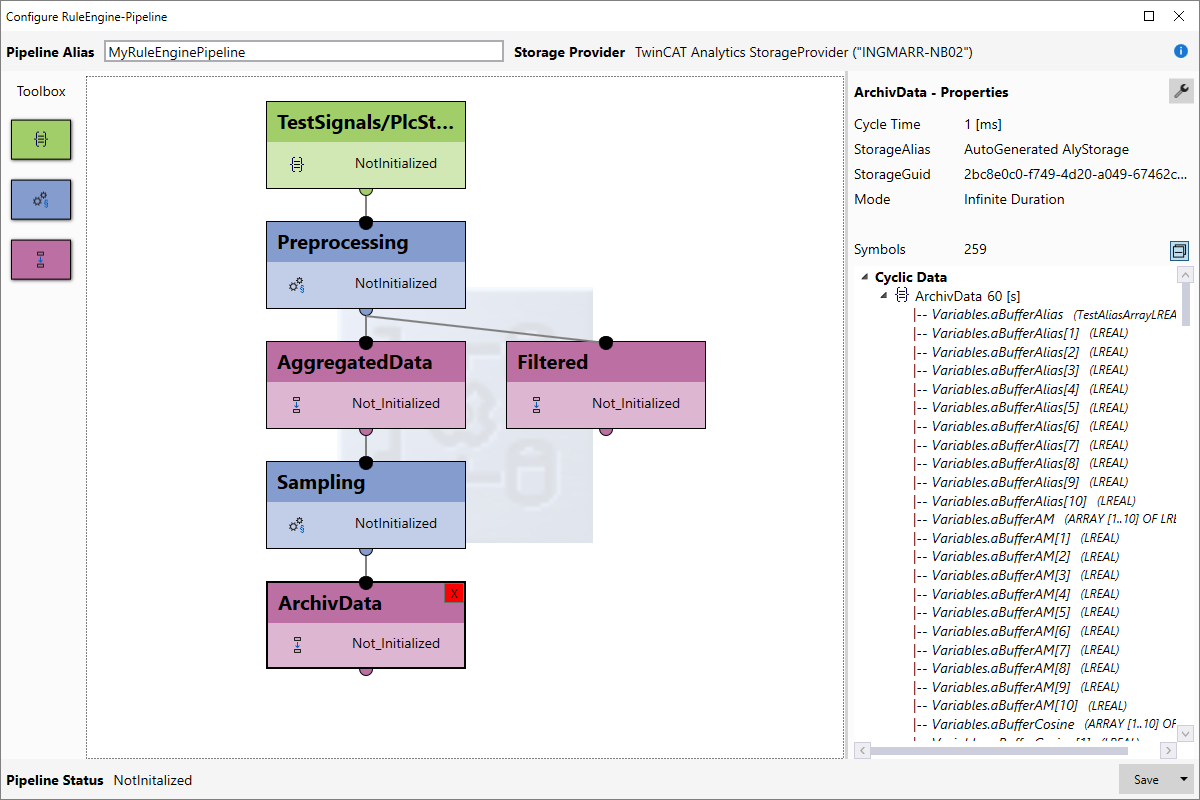
Task: Click the horizontal scrollbar right arrow
Action: (x=1168, y=750)
